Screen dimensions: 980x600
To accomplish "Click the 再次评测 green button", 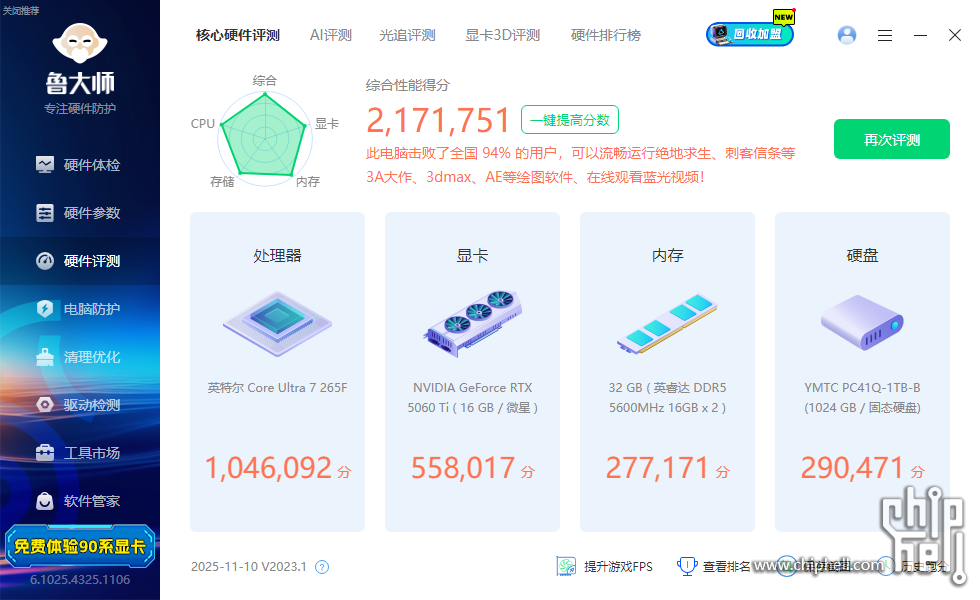I will (892, 139).
